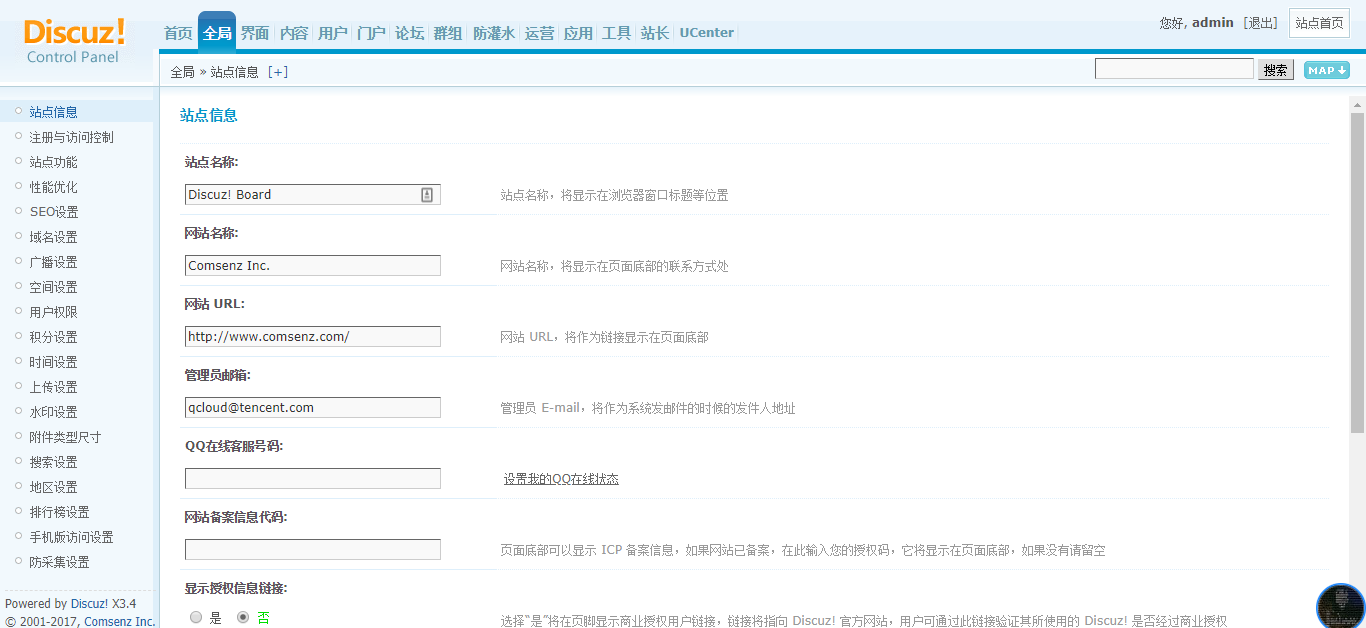
Task: Click the 站点首页 button
Action: click(1319, 23)
